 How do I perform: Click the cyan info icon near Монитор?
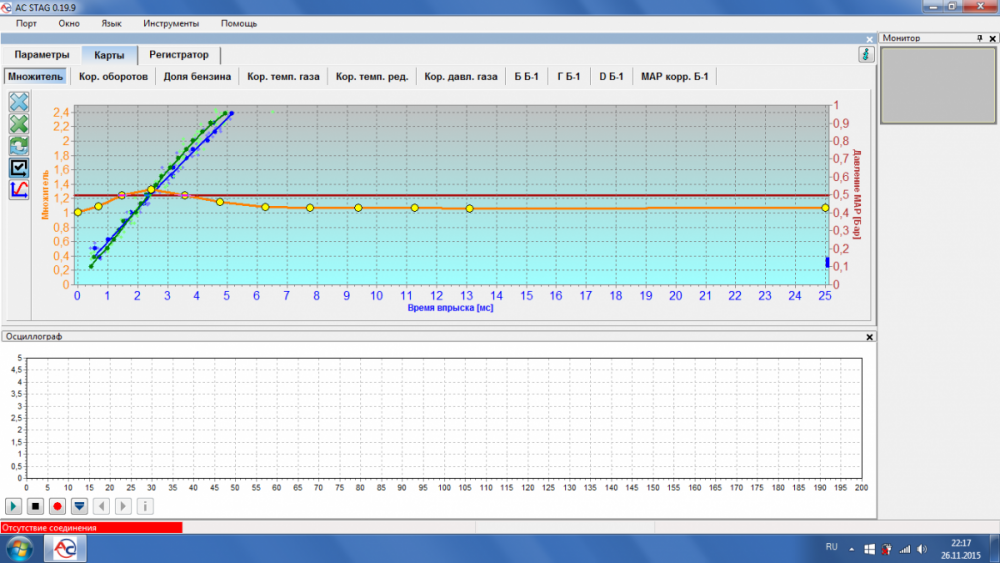866,55
